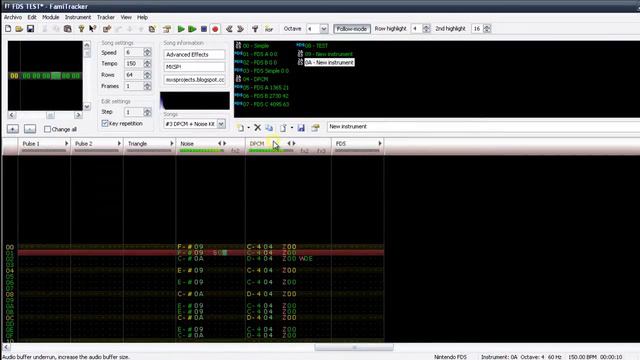
Task: Click the Advanced Effects song title field
Action: pyautogui.click(x=194, y=54)
